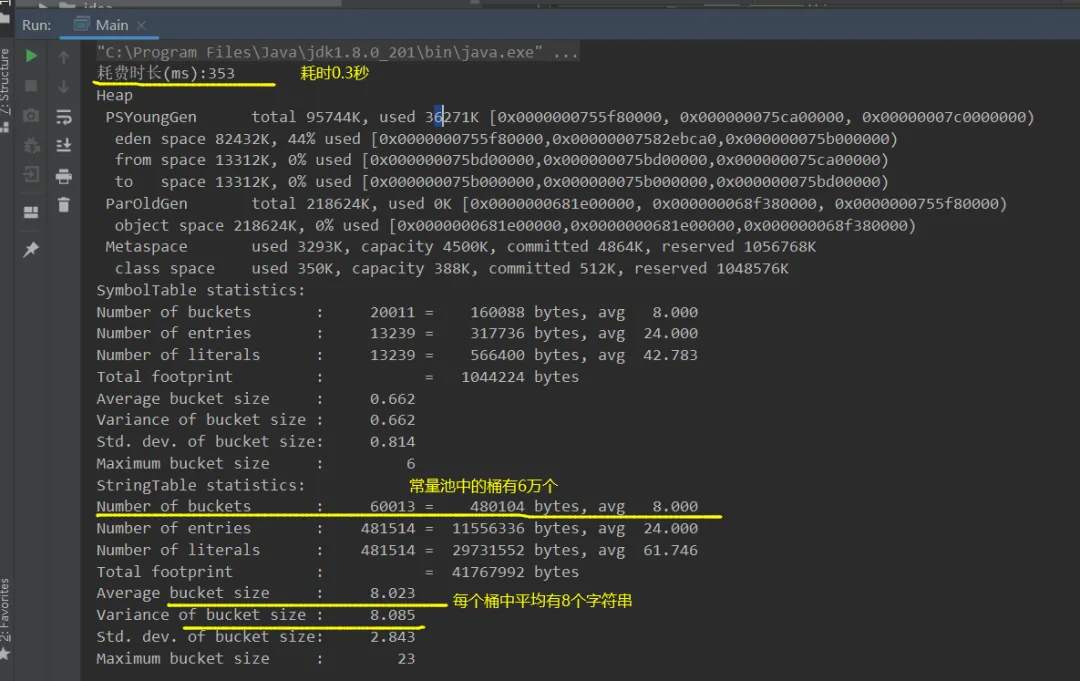The width and height of the screenshot is (1080, 681).
Task: Click Variance of bucket size 8.085 line
Action: tap(256, 615)
